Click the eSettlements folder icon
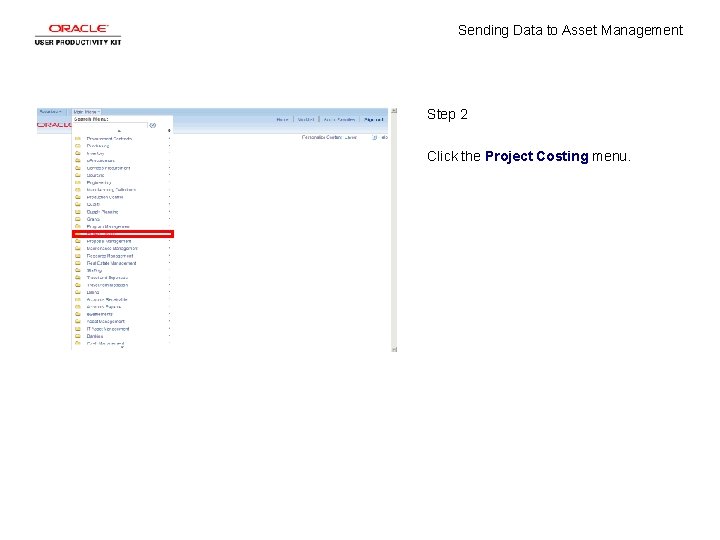720x540 pixels. pyautogui.click(x=78, y=314)
